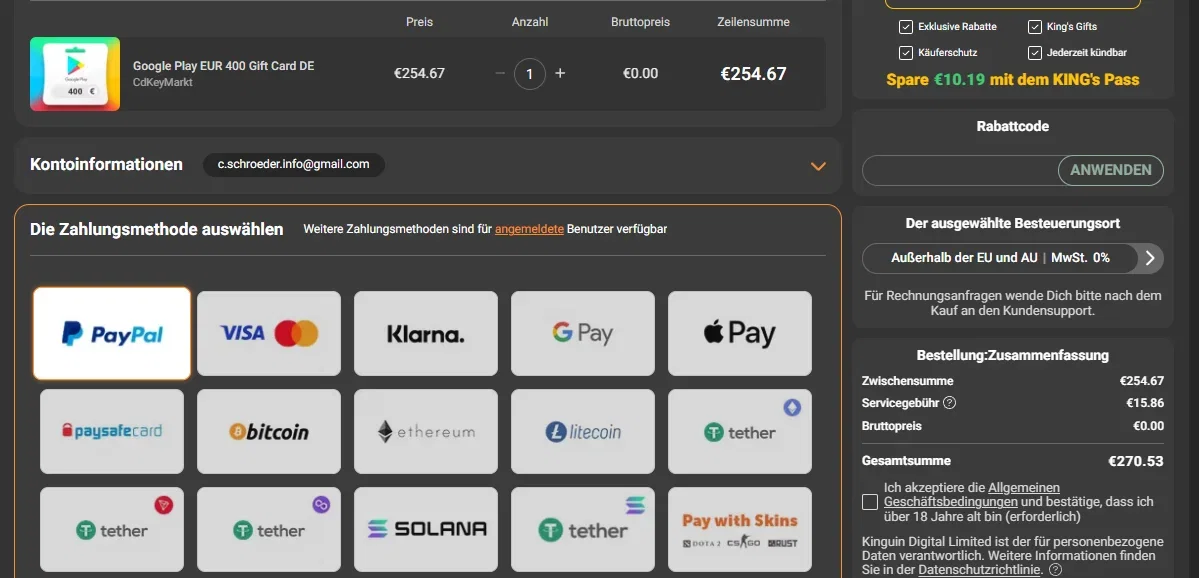
Task: Click the Spare €10.19 KING's Pass text
Action: 1013,80
